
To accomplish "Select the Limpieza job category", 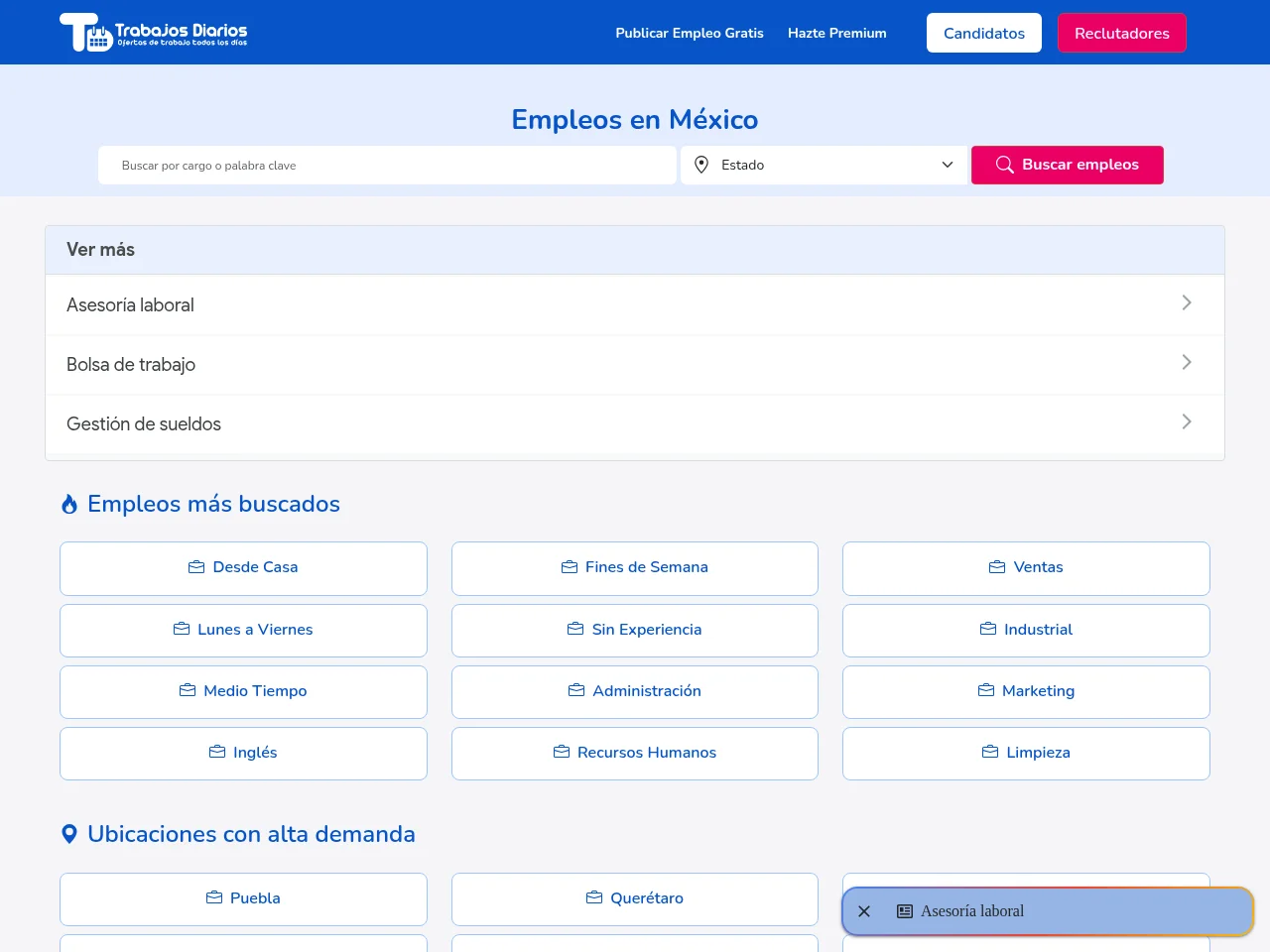I will (1026, 754).
